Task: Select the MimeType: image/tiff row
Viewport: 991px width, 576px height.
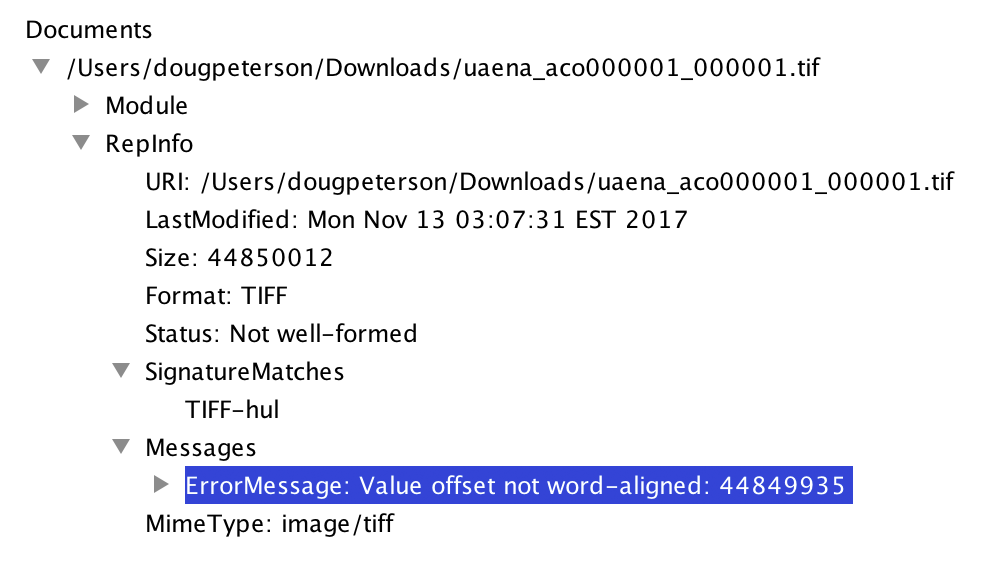Action: tap(269, 523)
